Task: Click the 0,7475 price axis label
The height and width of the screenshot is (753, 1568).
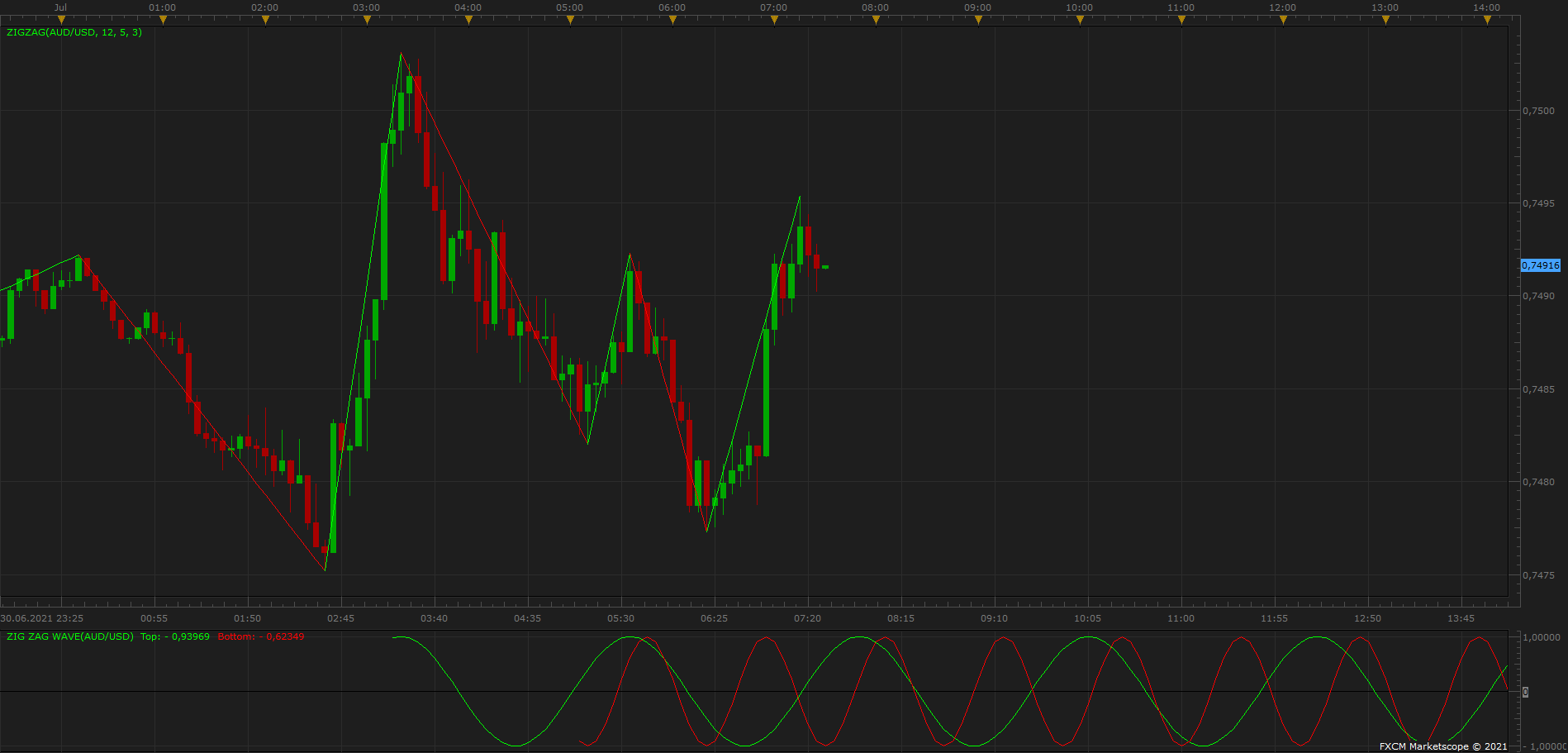Action: pyautogui.click(x=1538, y=575)
